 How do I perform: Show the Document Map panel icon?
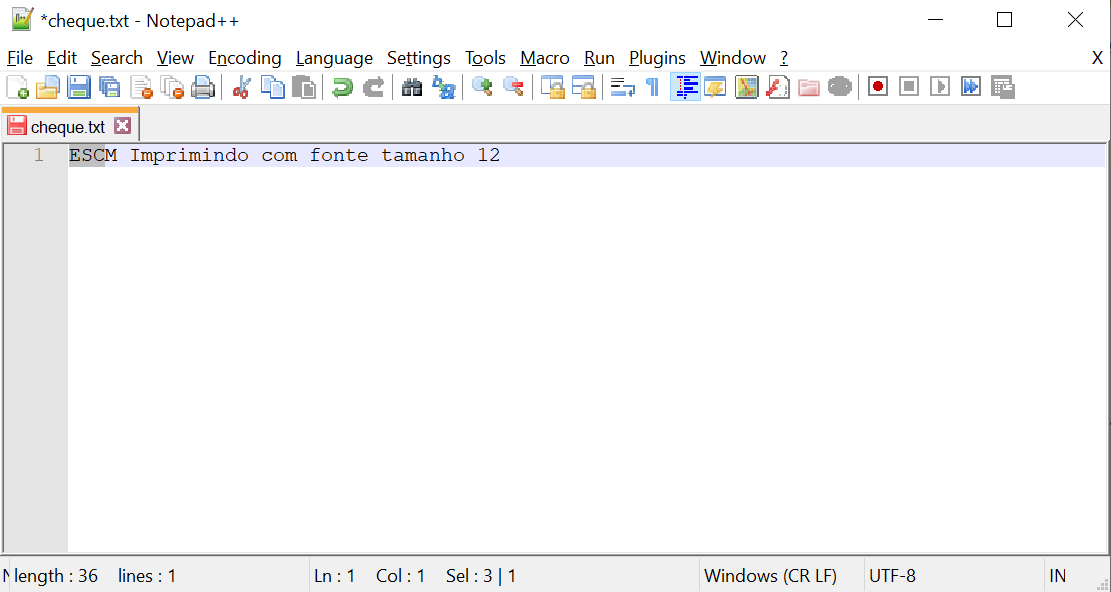746,87
